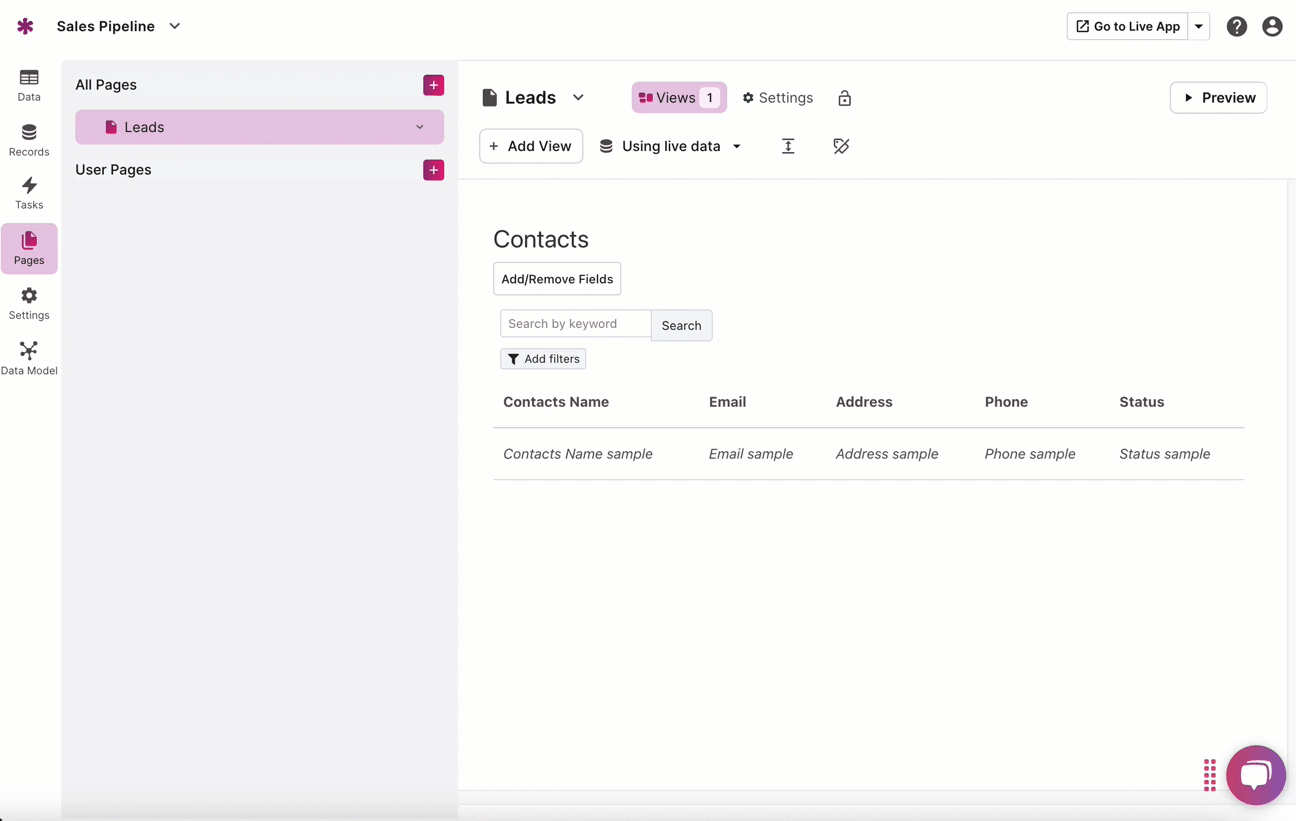Focus the Search by keyword field
This screenshot has height=821, width=1296.
[x=575, y=324]
